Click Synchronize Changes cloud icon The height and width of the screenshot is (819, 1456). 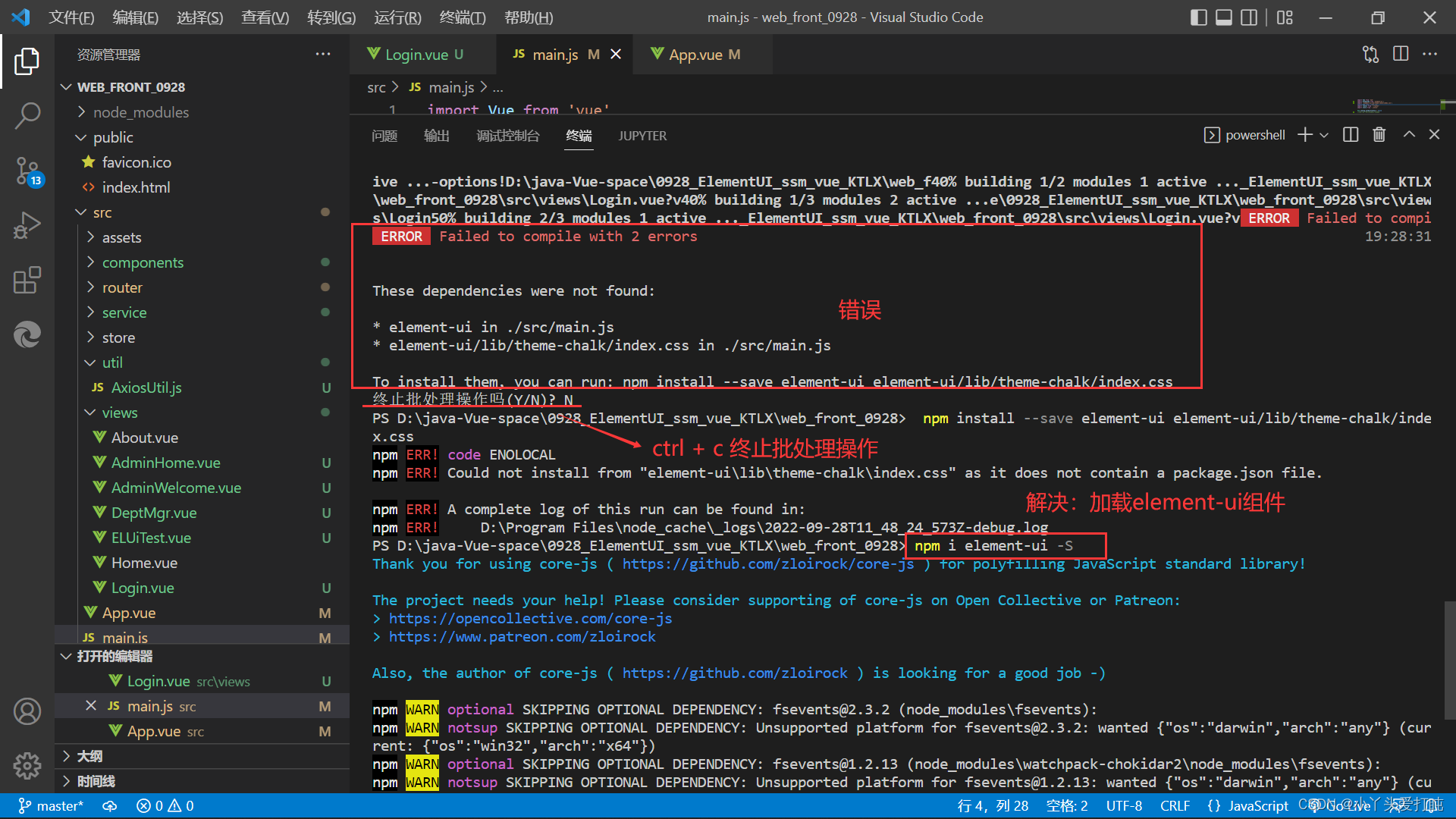[x=110, y=806]
